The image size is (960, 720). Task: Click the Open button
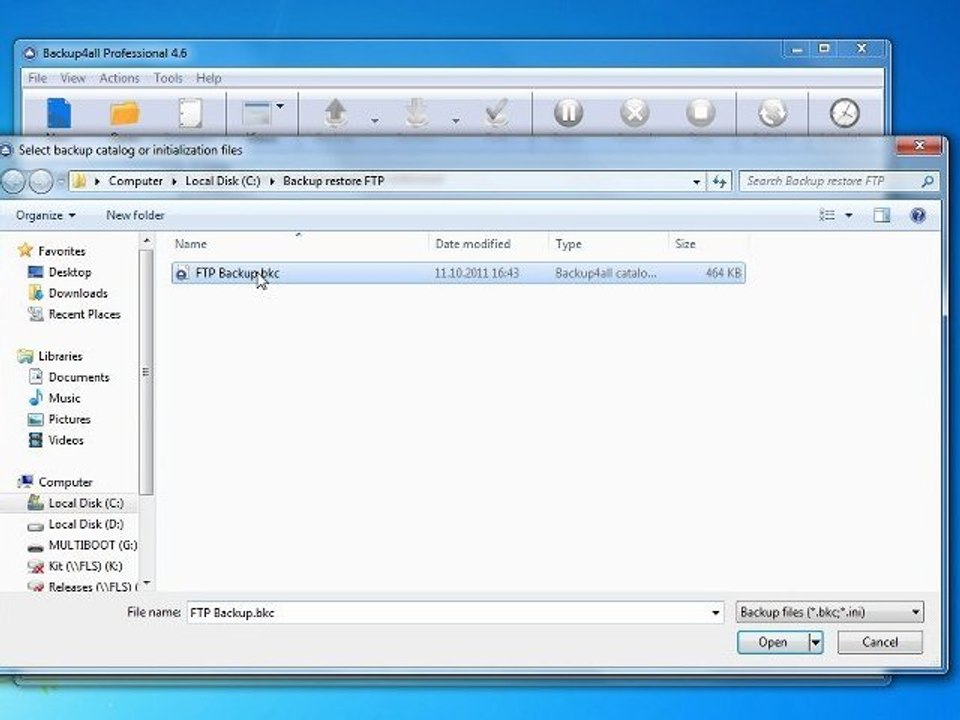[773, 642]
